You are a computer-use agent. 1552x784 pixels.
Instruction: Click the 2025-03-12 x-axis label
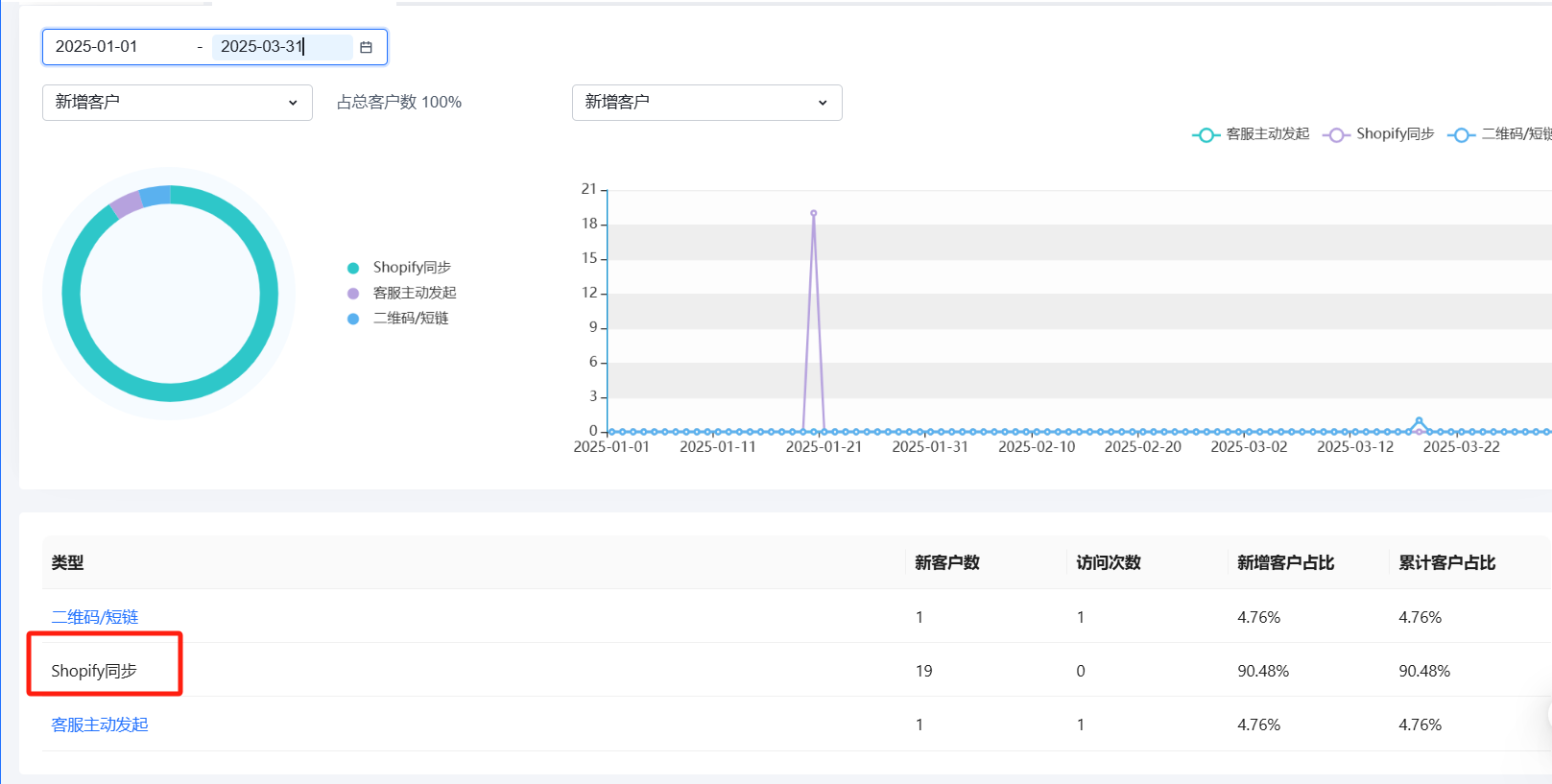1355,447
